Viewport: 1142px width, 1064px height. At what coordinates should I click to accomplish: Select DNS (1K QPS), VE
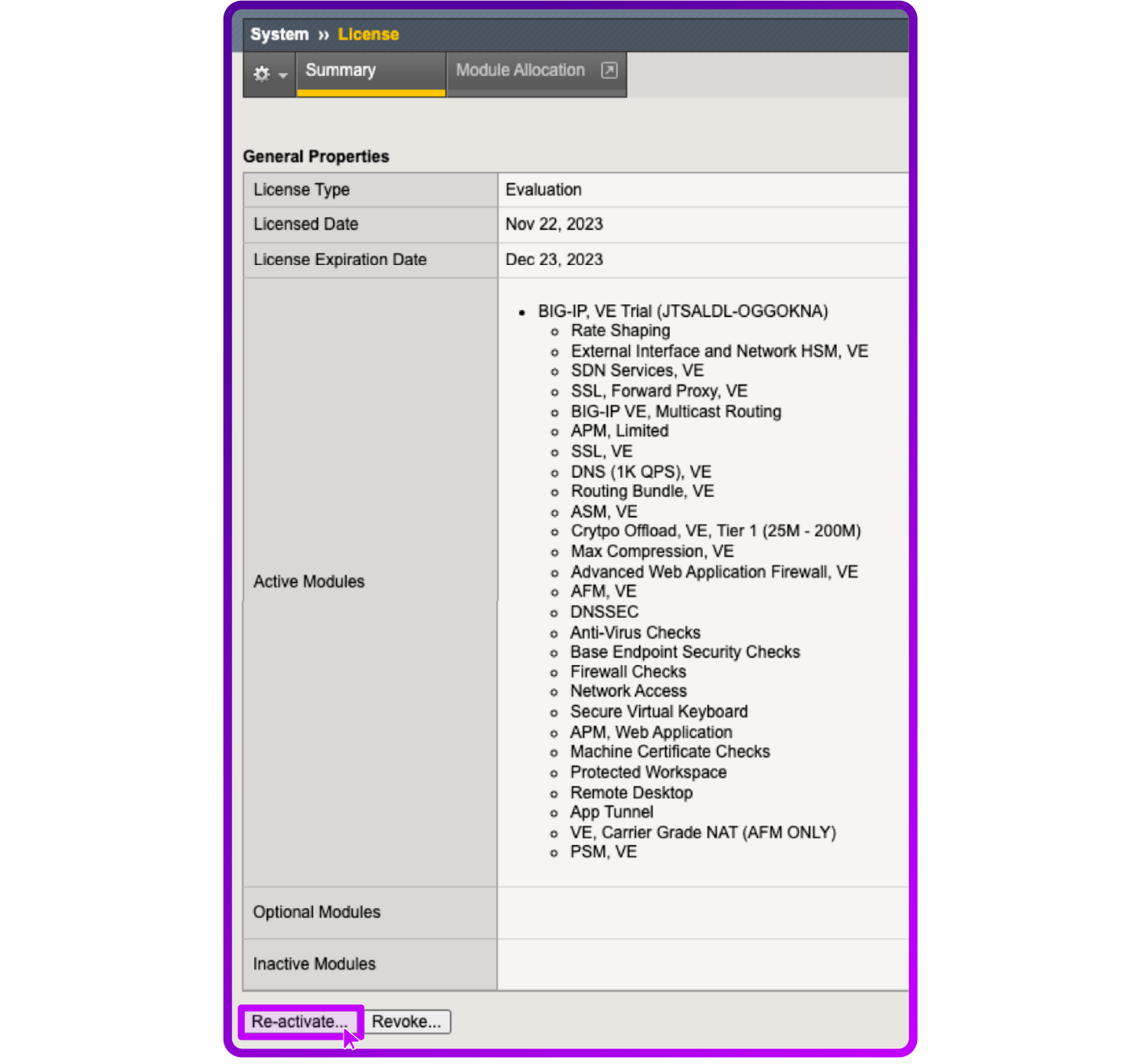(x=641, y=472)
